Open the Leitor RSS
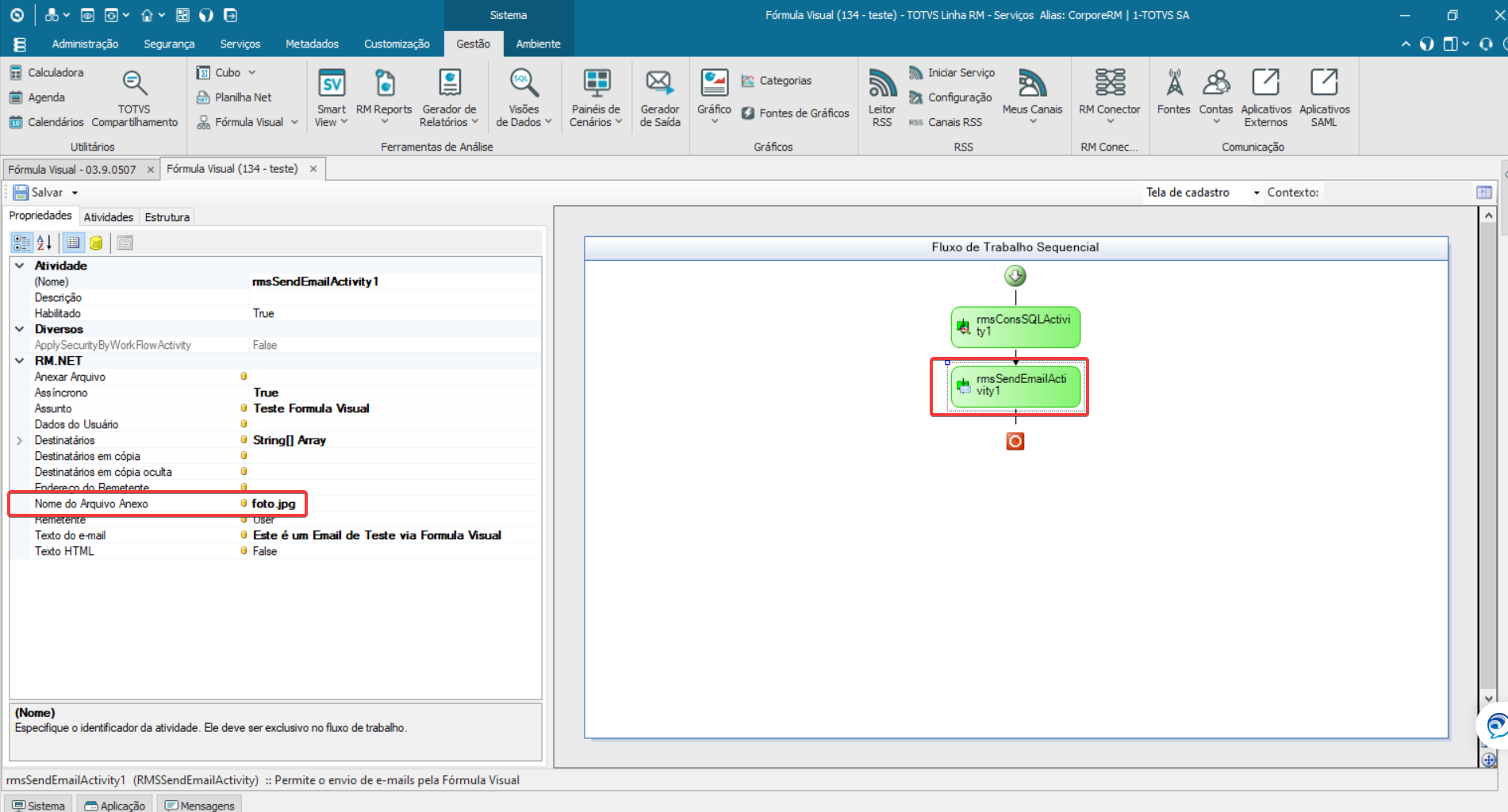Viewport: 1508px width, 812px height. point(882,98)
